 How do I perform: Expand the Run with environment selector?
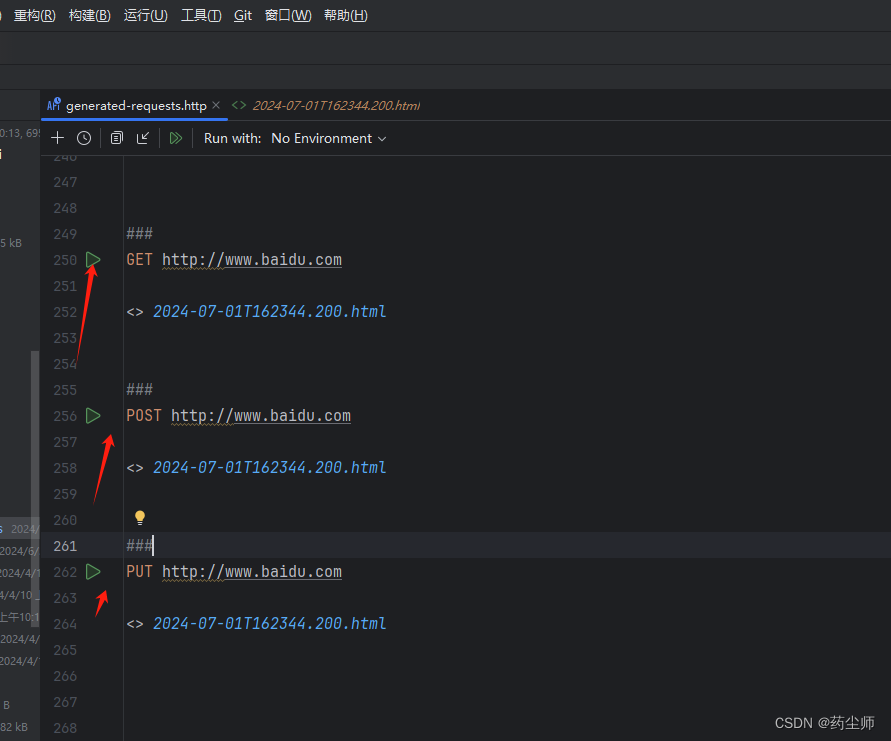pos(383,138)
